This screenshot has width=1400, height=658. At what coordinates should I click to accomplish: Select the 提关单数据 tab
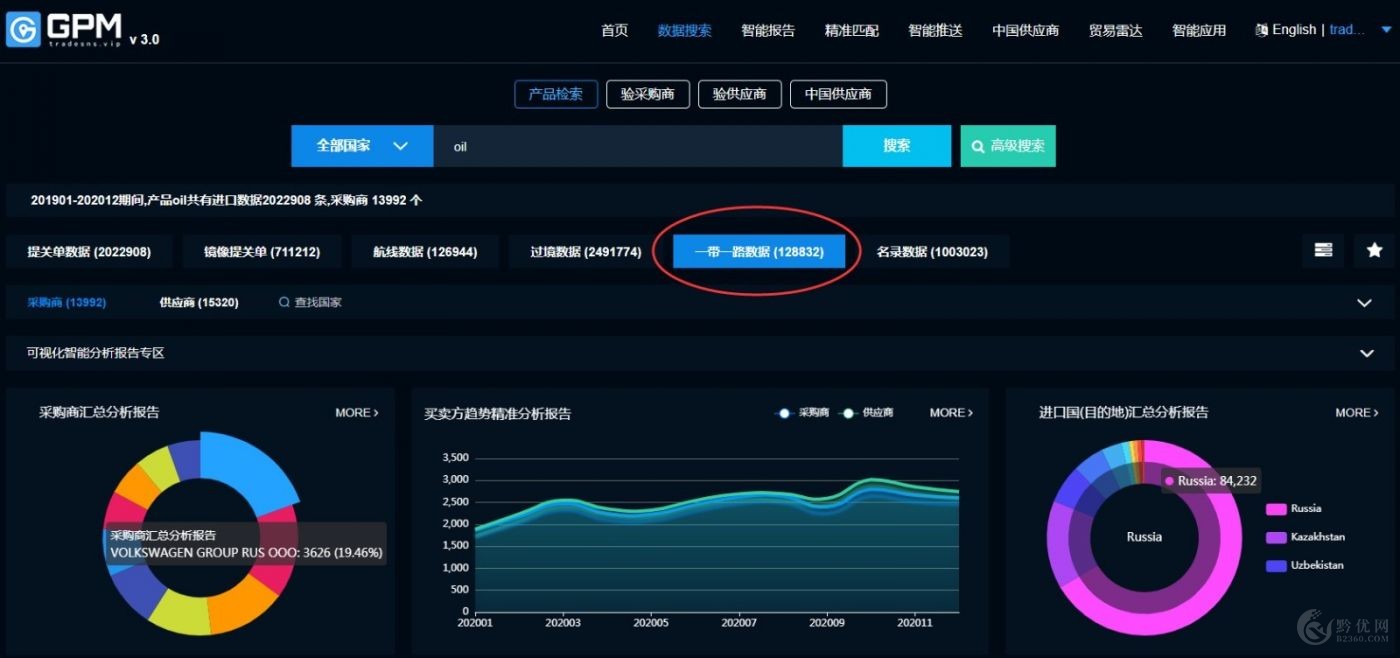(89, 252)
